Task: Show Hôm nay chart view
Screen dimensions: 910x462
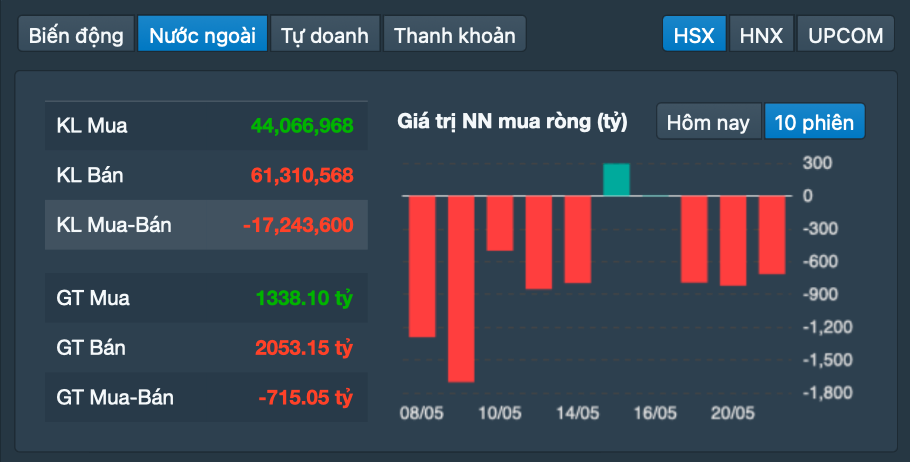Action: (708, 122)
